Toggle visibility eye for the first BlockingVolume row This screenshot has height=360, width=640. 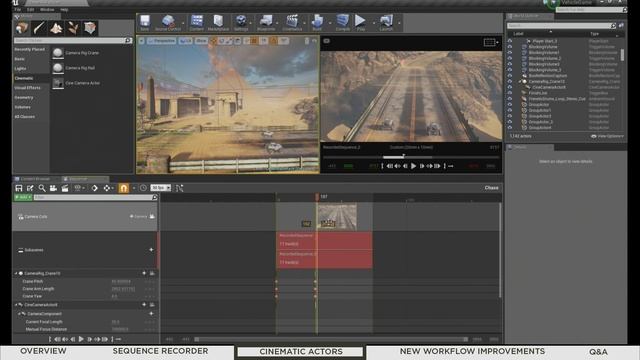[x=510, y=47]
